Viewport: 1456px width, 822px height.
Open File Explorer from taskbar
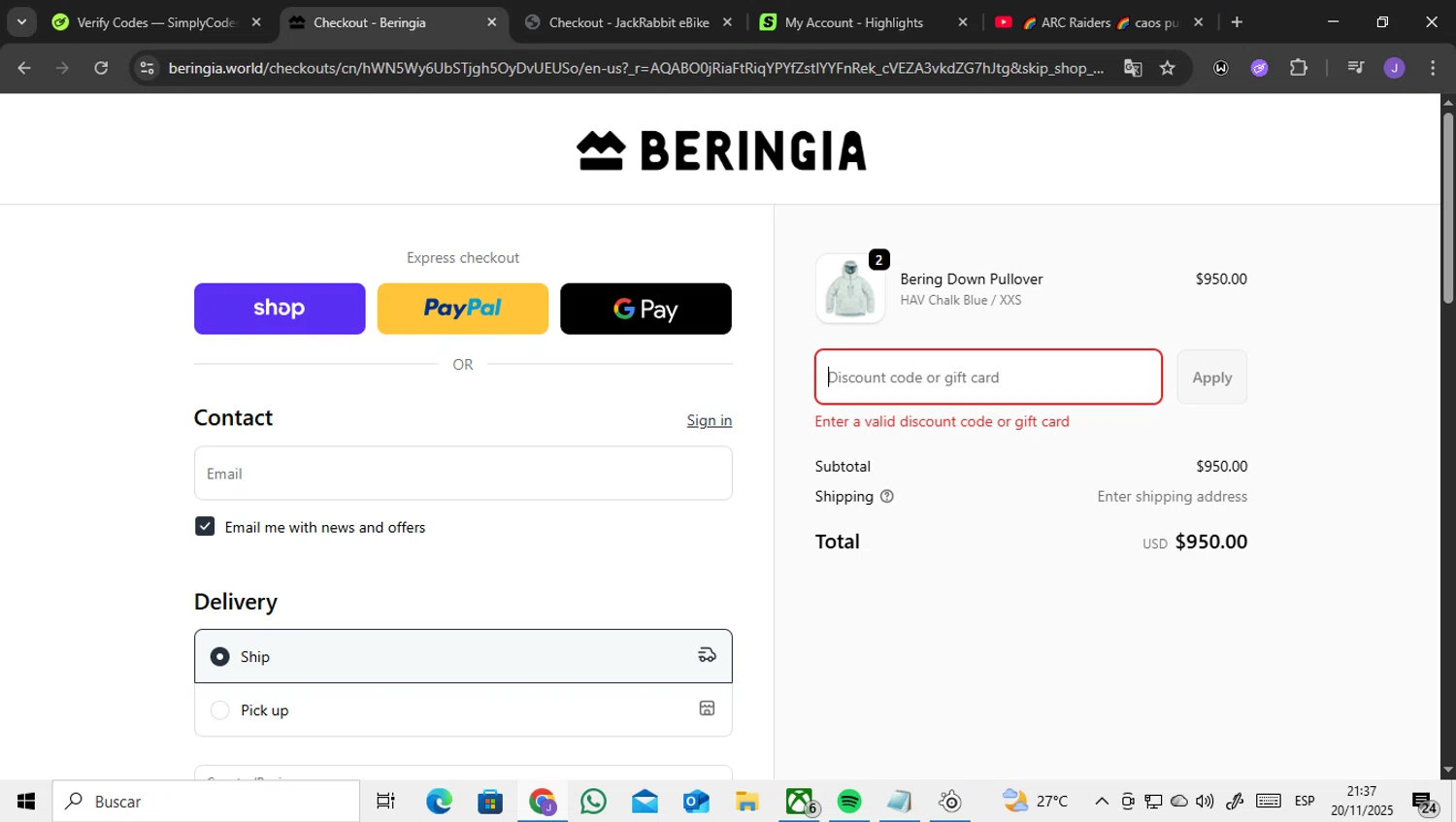click(746, 802)
